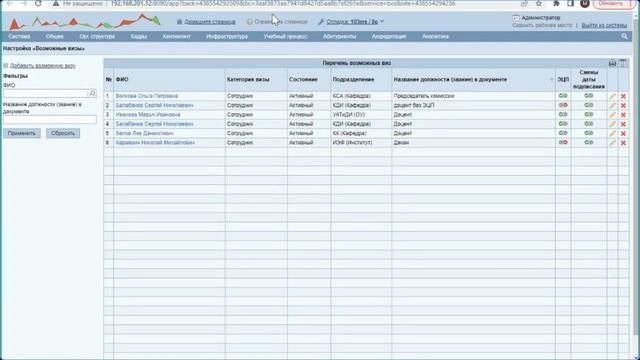
Task: Go to Домашняя страница link
Action: (x=210, y=22)
